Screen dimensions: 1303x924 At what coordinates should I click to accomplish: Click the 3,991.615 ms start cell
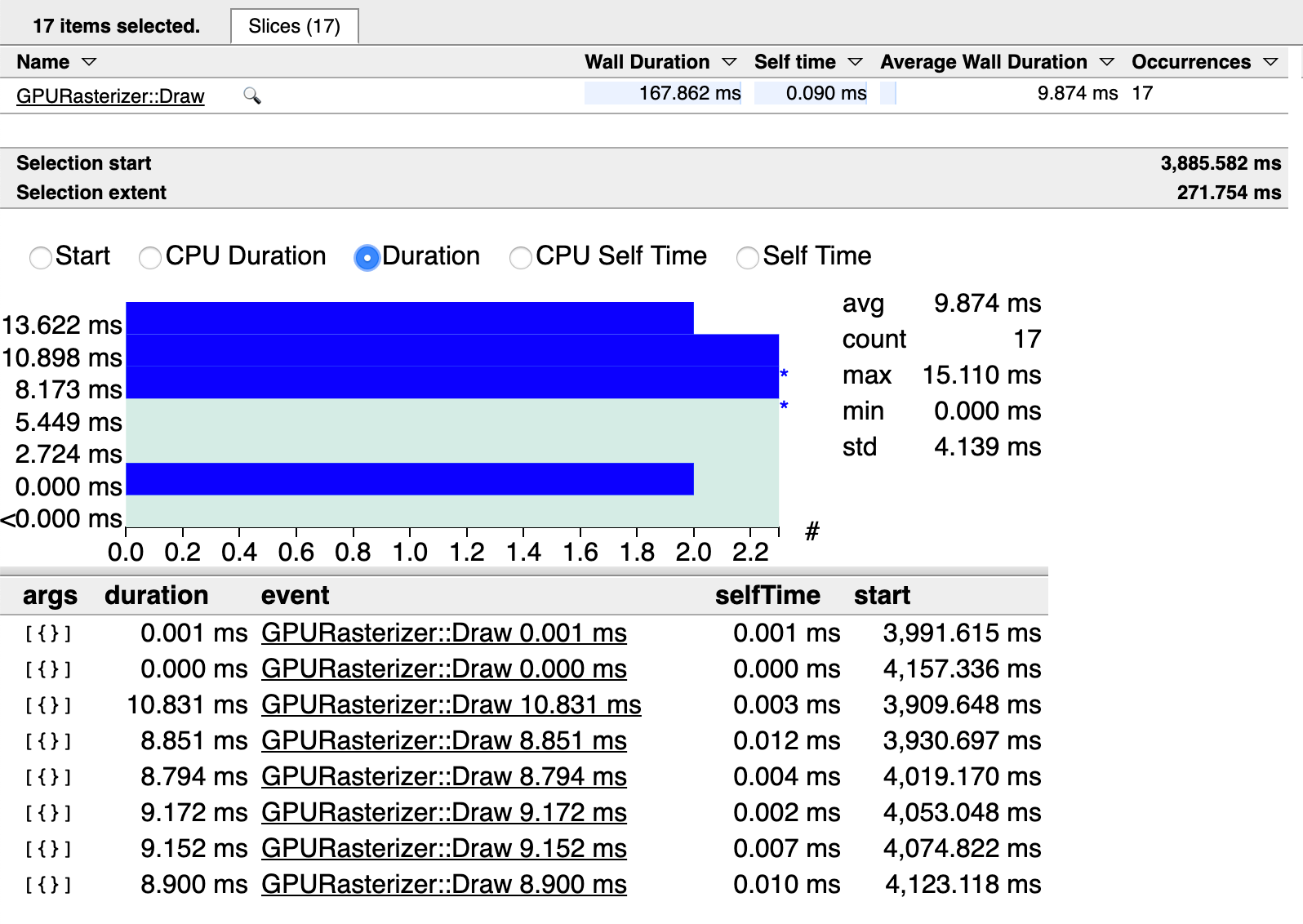[962, 633]
